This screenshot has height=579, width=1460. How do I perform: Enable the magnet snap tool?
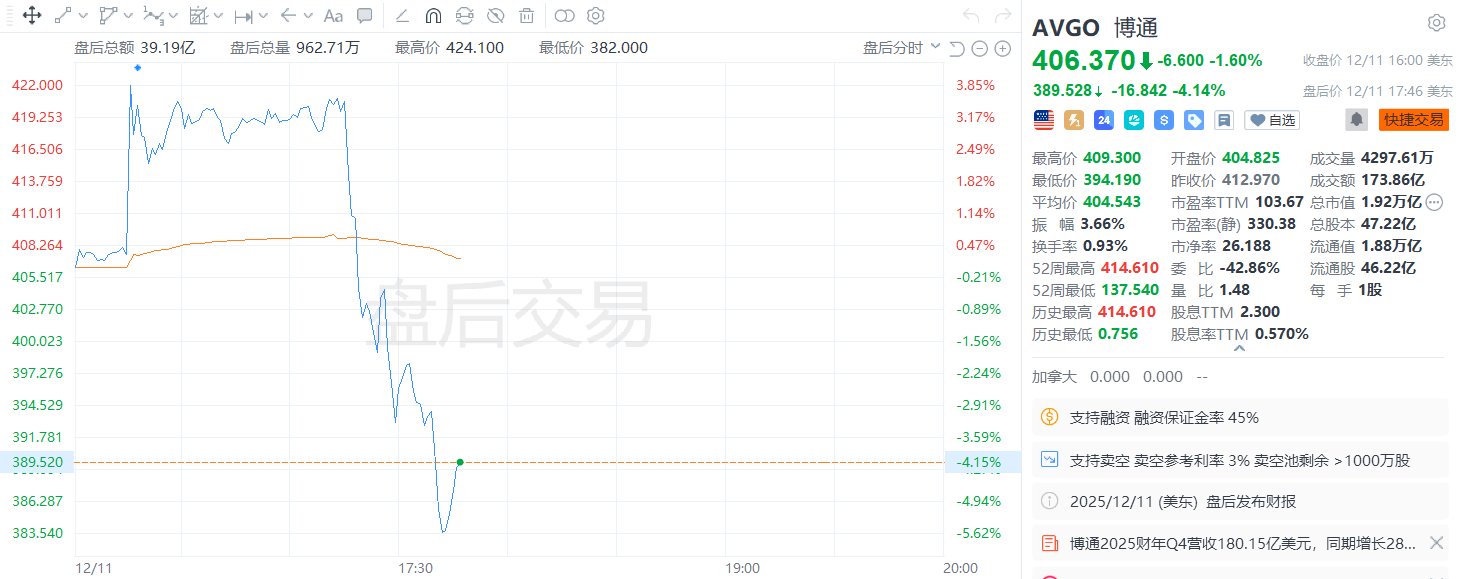pos(433,16)
